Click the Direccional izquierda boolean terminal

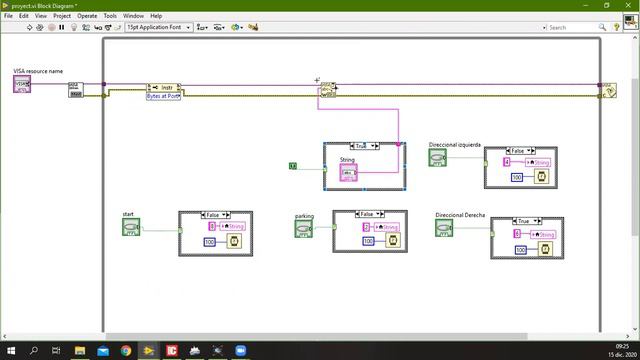point(438,158)
